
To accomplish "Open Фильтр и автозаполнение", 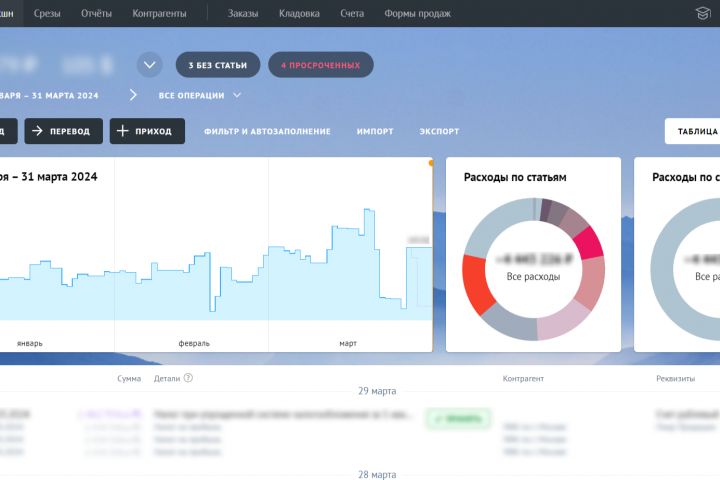I will point(267,131).
